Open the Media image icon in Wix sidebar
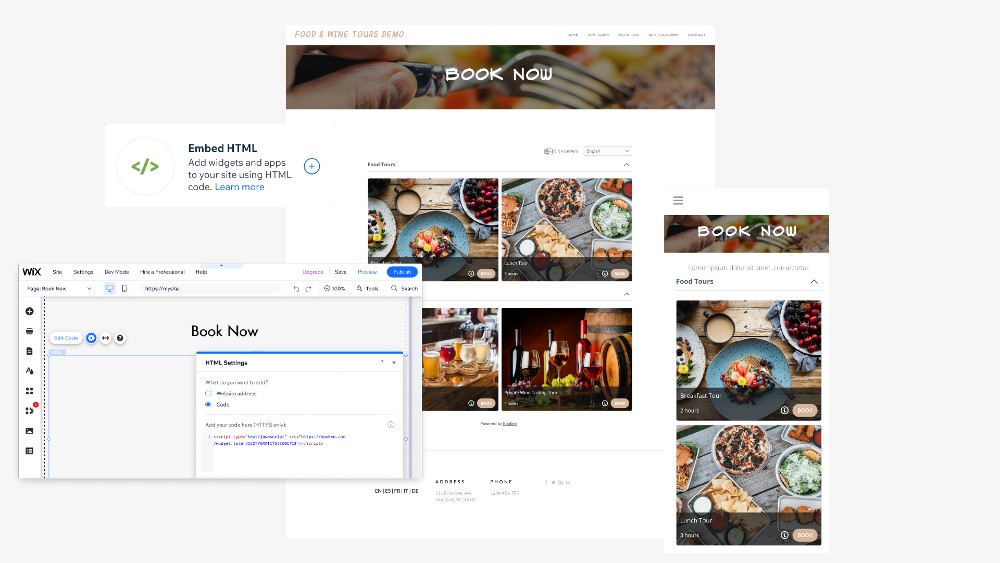 [30, 431]
